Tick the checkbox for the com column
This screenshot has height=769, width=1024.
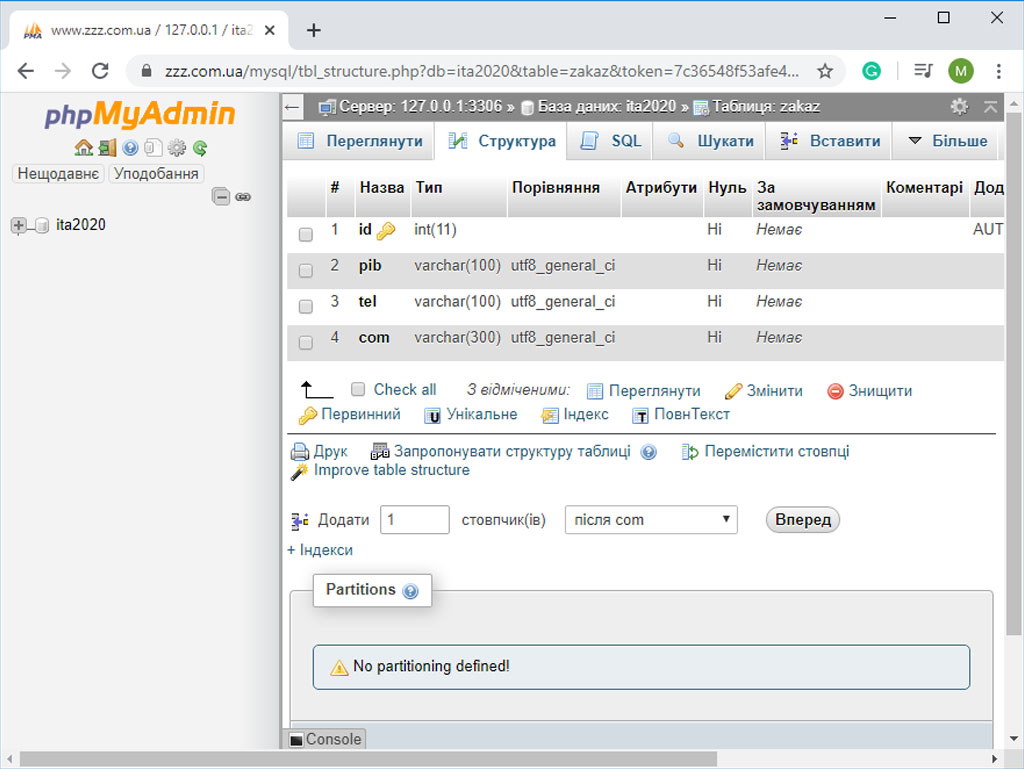click(x=306, y=342)
